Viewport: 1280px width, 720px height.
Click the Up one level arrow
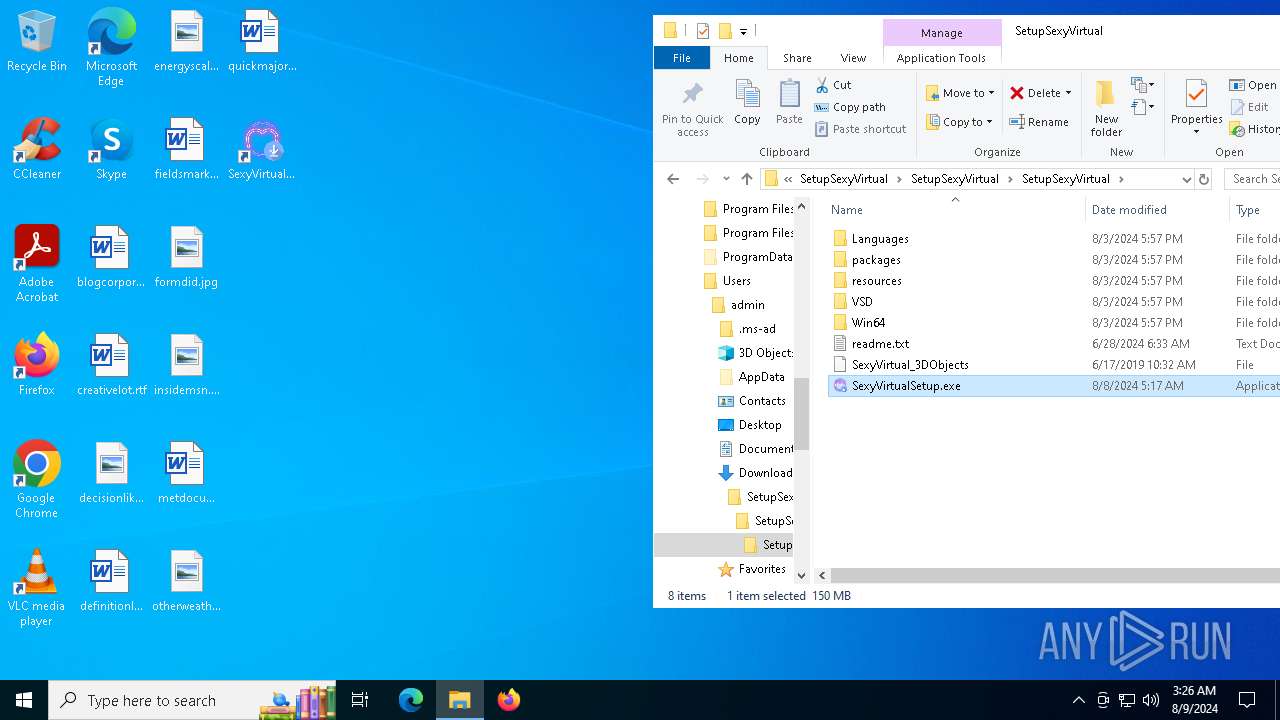747,179
